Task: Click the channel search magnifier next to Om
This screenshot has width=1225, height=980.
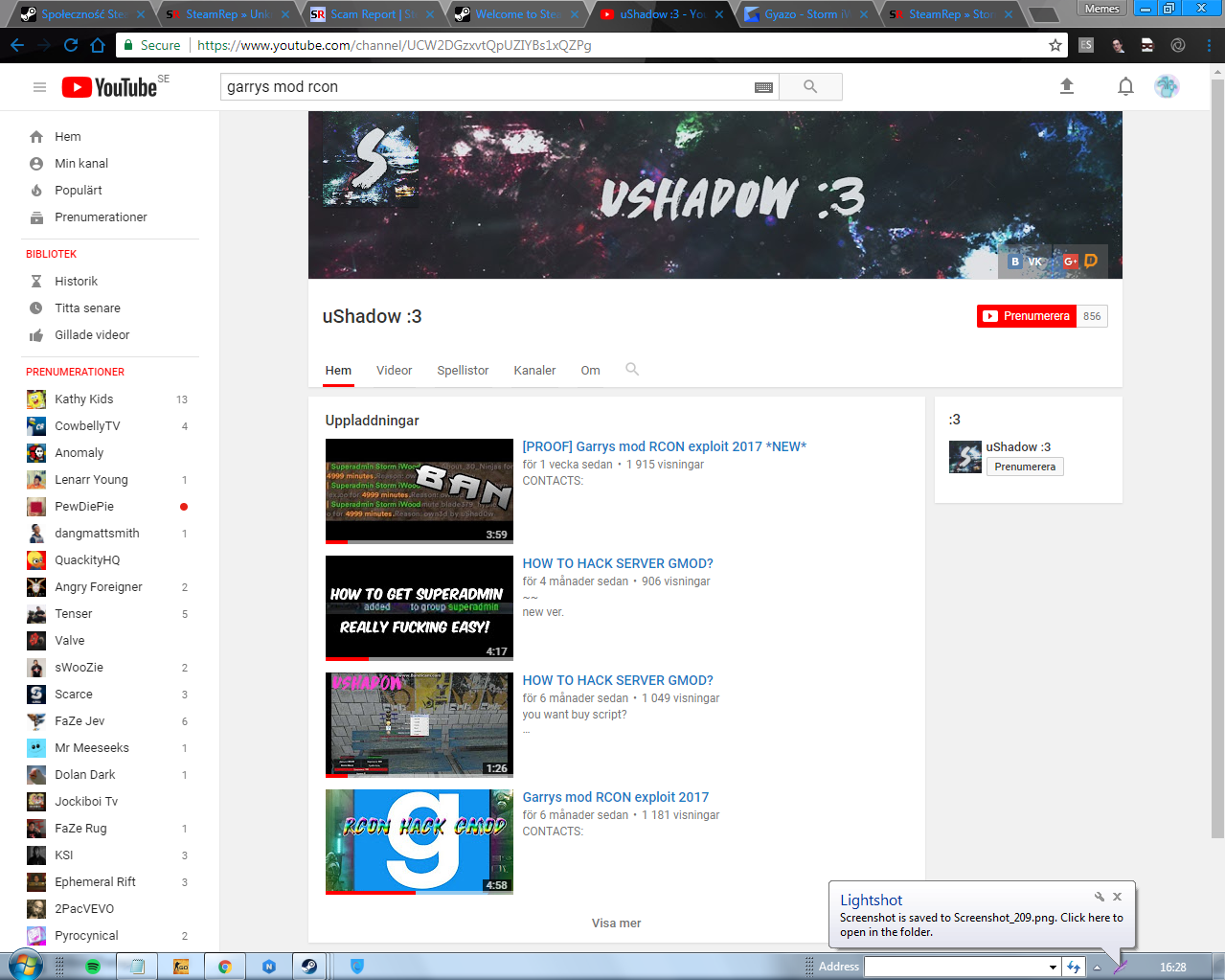Action: (632, 369)
